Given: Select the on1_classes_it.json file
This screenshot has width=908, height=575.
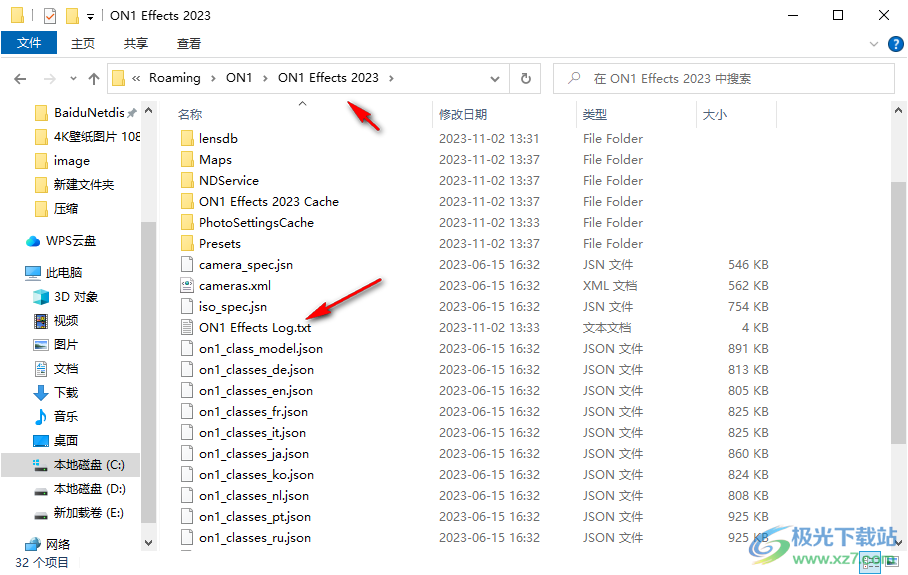Looking at the screenshot, I should click(252, 433).
